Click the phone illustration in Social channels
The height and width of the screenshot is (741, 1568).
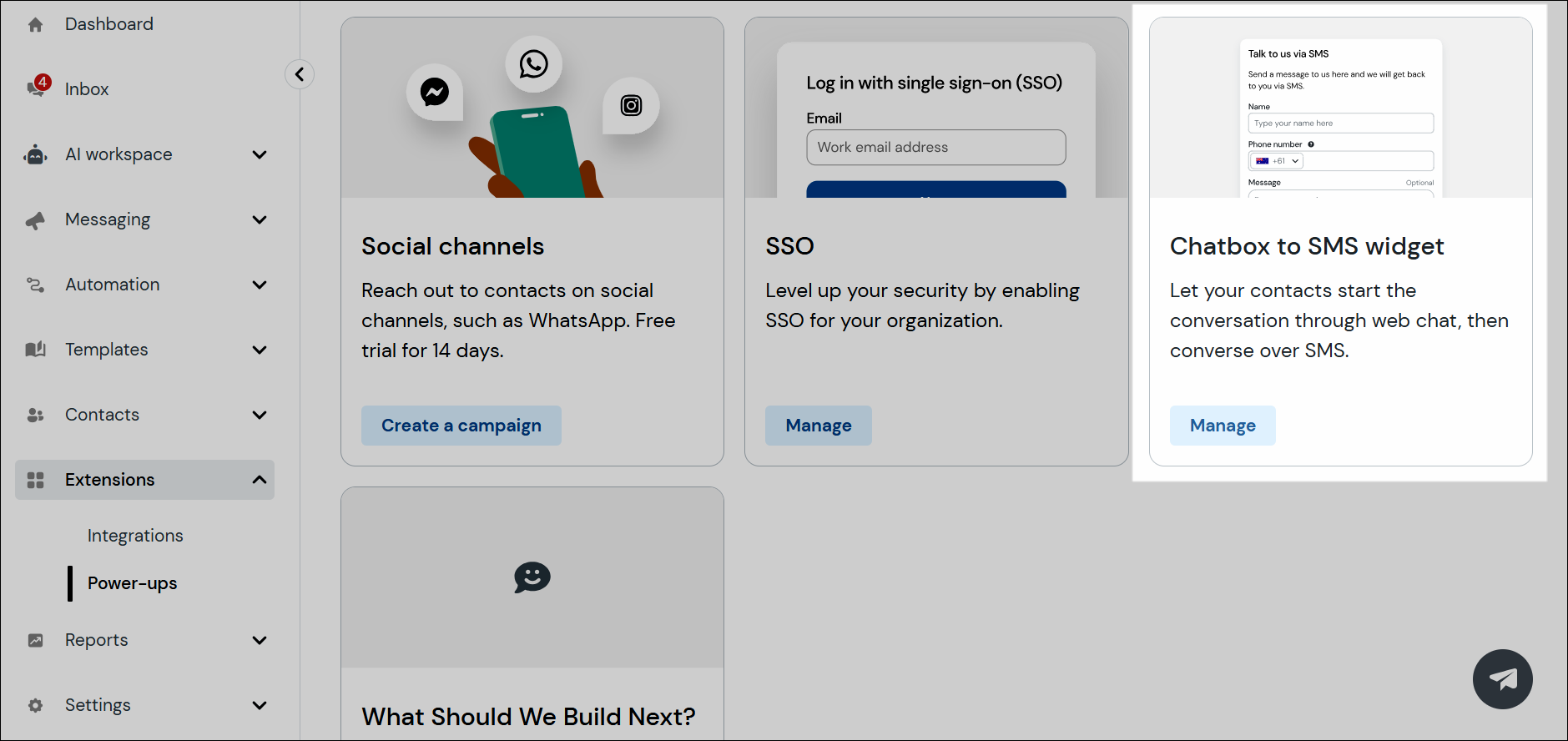coord(536,153)
